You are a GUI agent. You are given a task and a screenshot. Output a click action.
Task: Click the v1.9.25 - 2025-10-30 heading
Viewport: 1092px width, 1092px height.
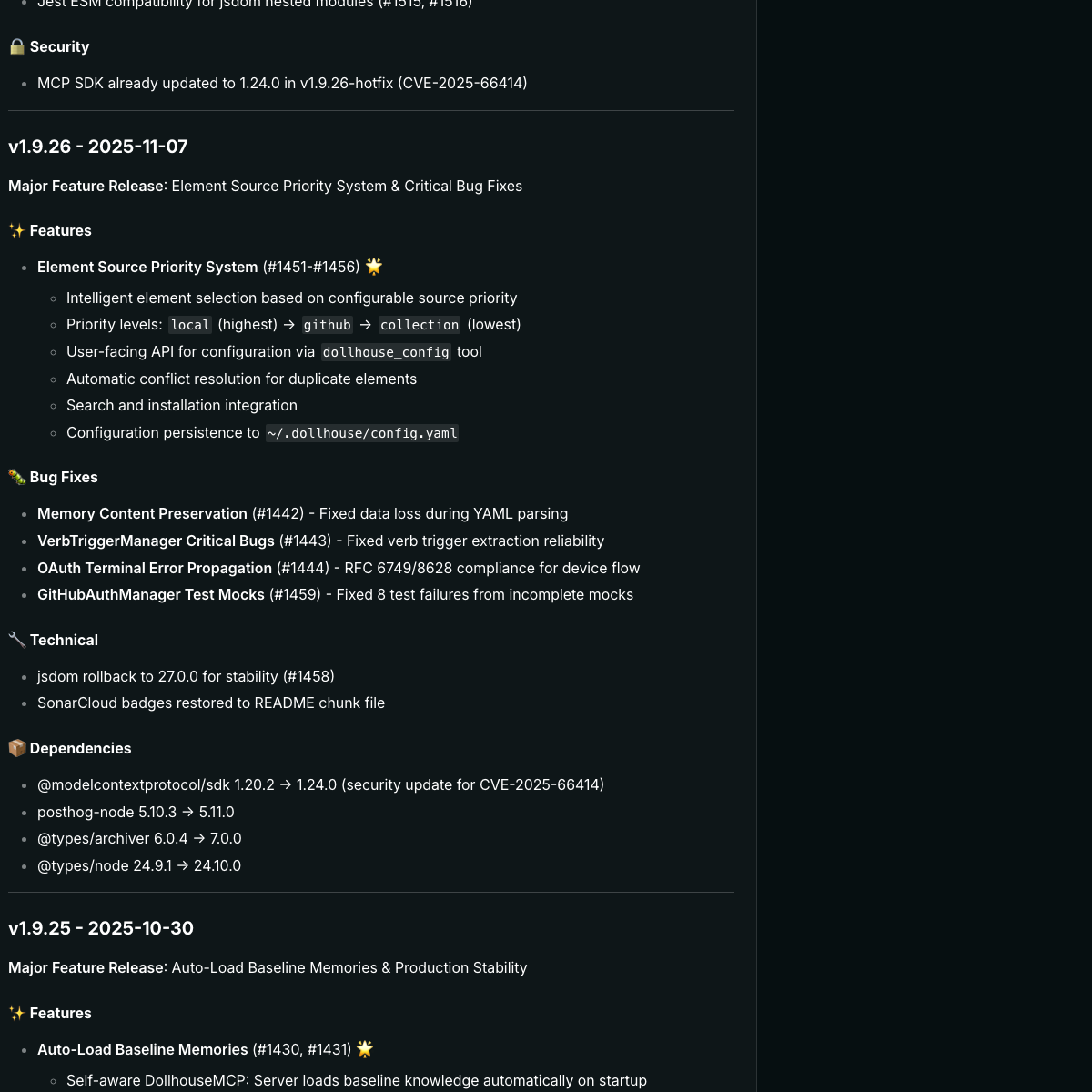(101, 928)
